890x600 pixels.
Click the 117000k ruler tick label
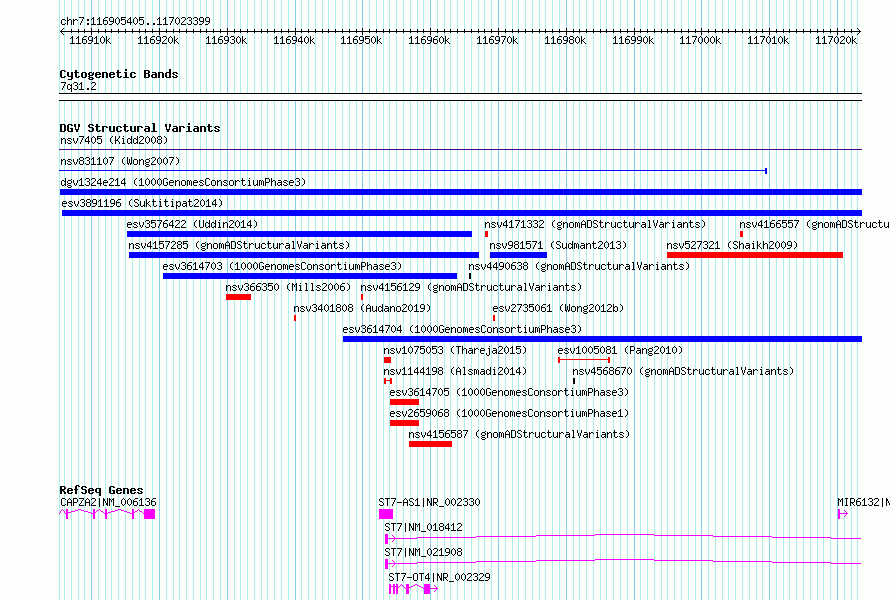click(700, 40)
